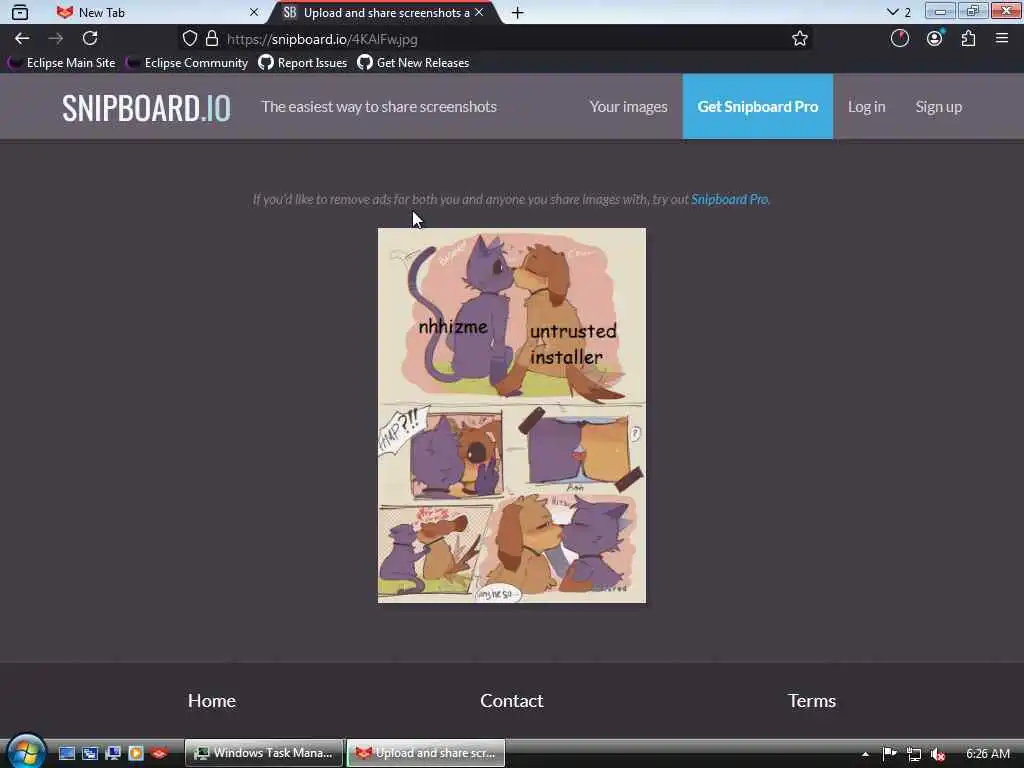This screenshot has width=1024, height=768.
Task: Open a new tab with the plus button
Action: [517, 12]
